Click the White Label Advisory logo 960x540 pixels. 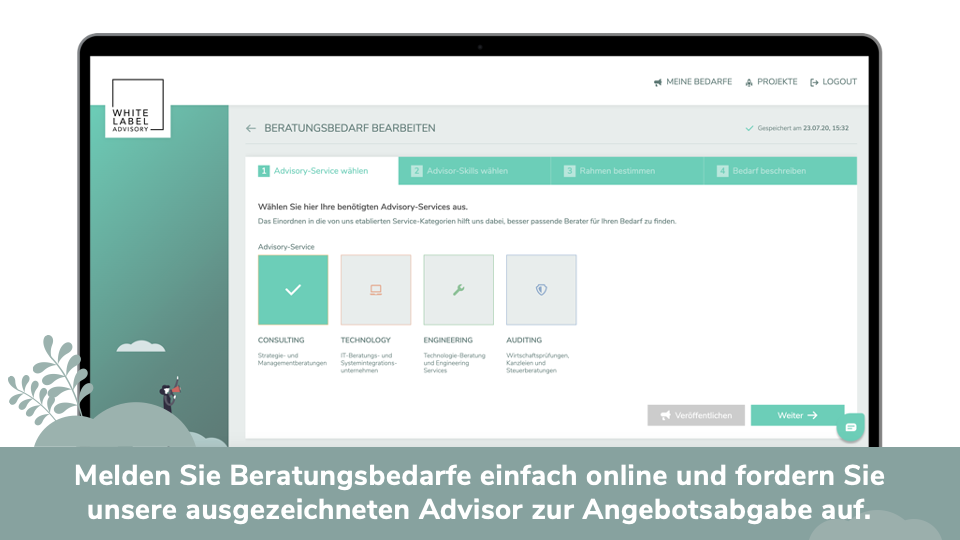tap(137, 108)
